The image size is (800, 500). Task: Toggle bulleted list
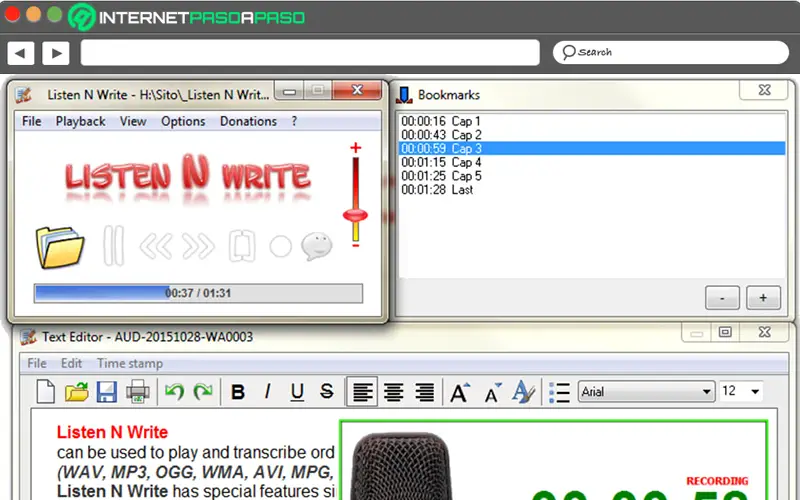point(559,392)
